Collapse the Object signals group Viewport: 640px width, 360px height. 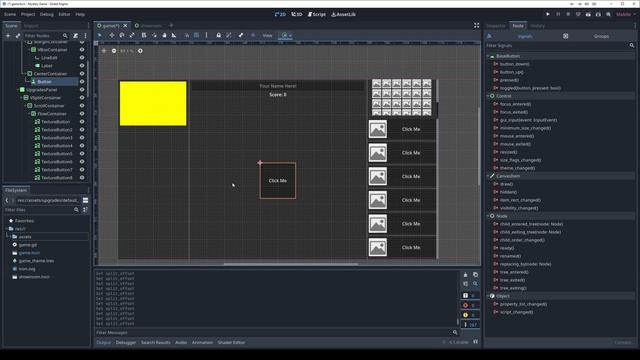[488, 296]
